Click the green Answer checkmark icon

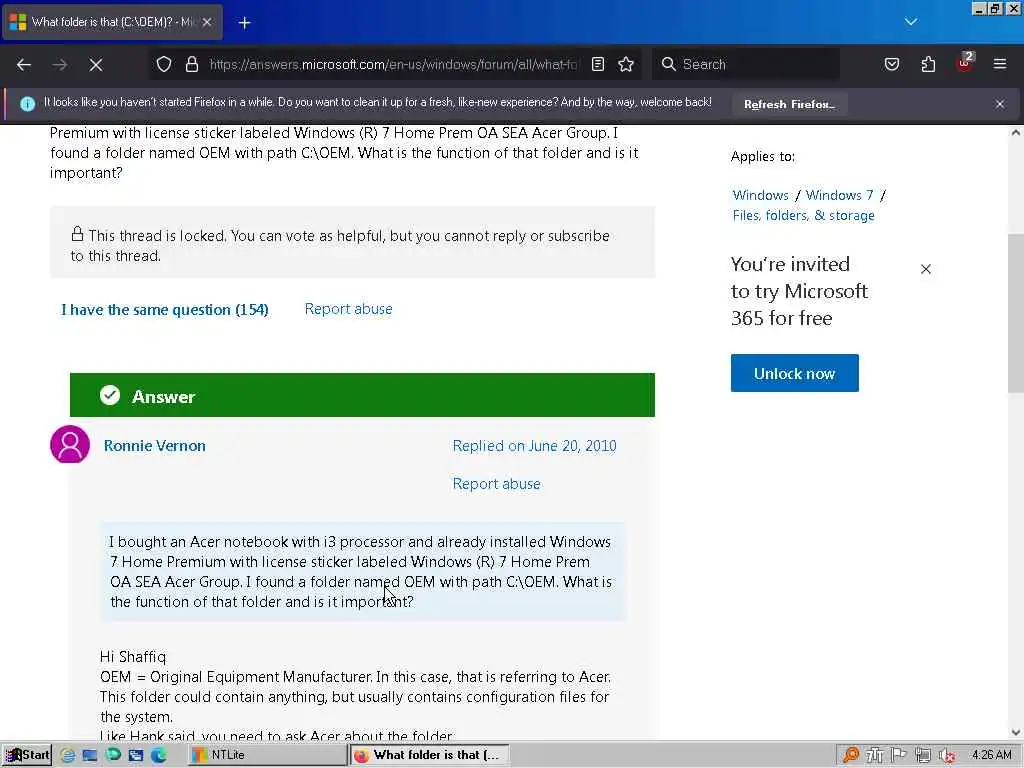coord(110,395)
